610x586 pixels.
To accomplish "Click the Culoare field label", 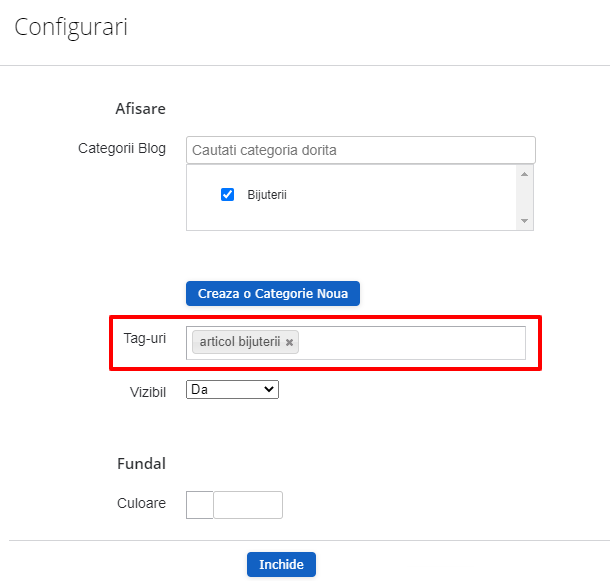I will (x=141, y=503).
